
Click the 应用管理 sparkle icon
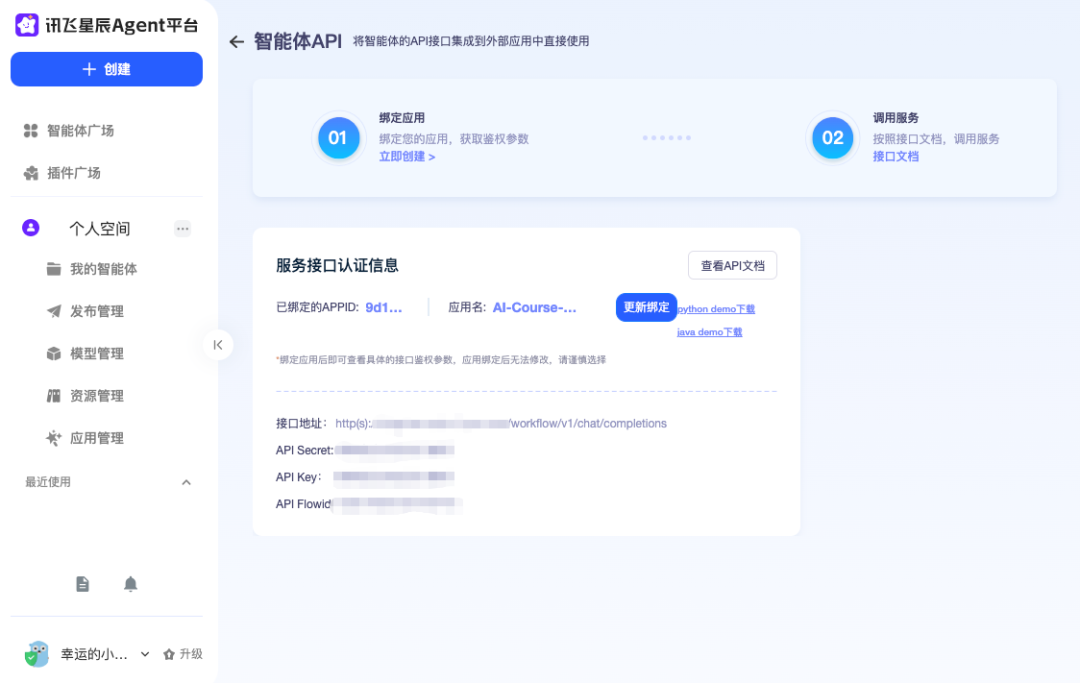coord(54,438)
